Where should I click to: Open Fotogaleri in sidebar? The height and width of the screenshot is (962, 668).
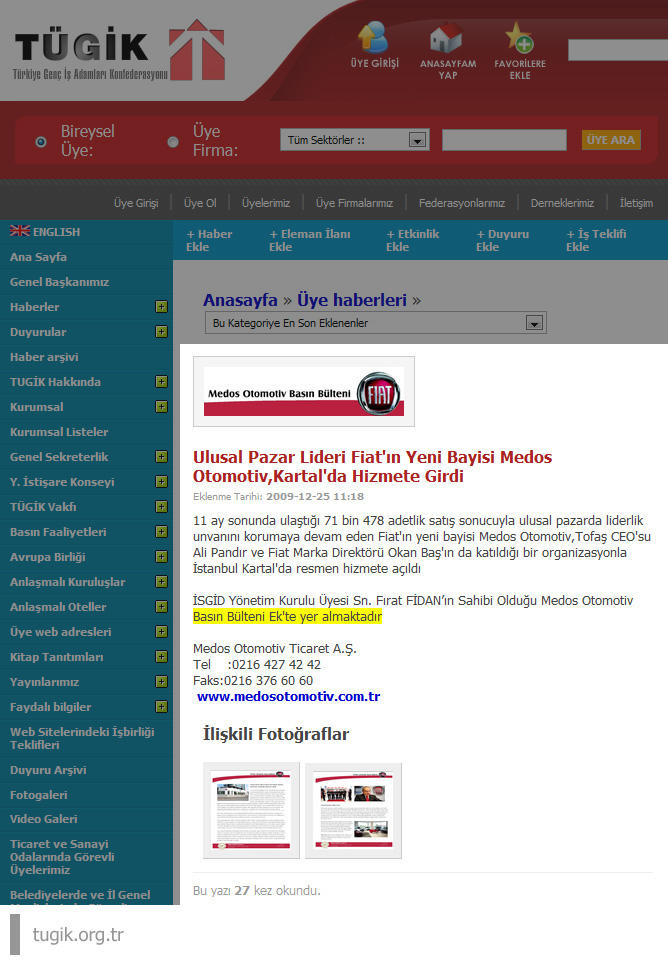click(39, 795)
